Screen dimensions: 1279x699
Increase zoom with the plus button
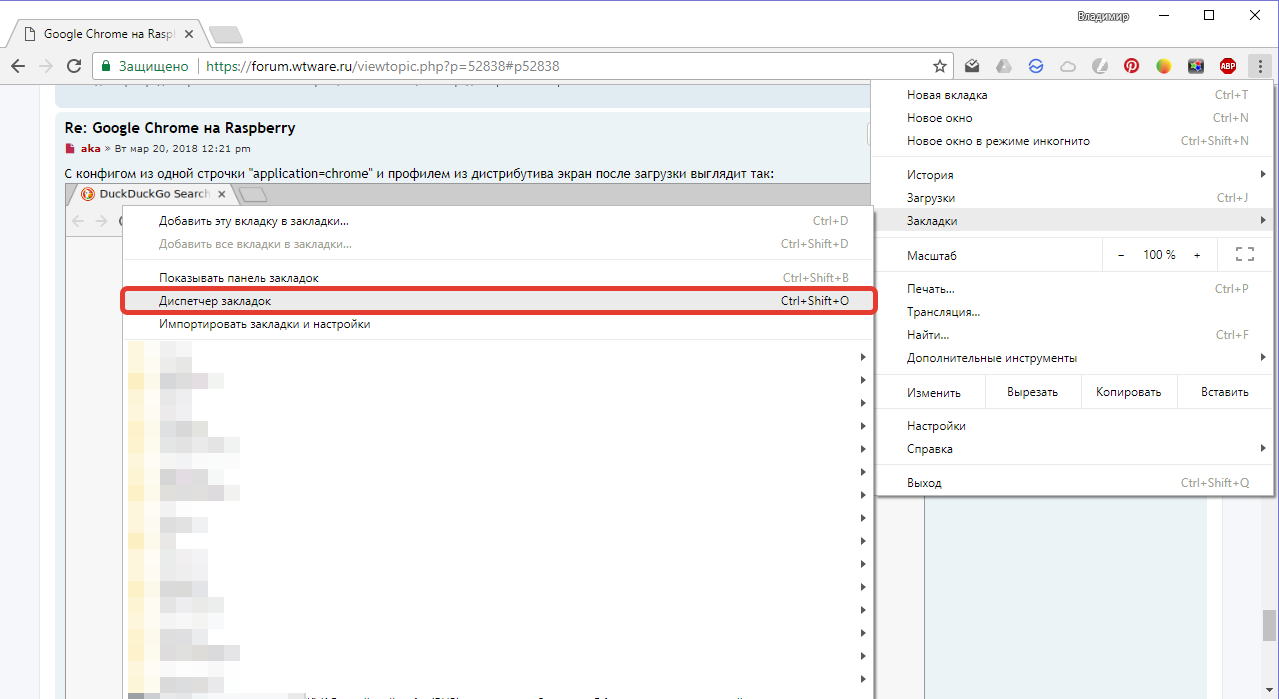(1197, 255)
